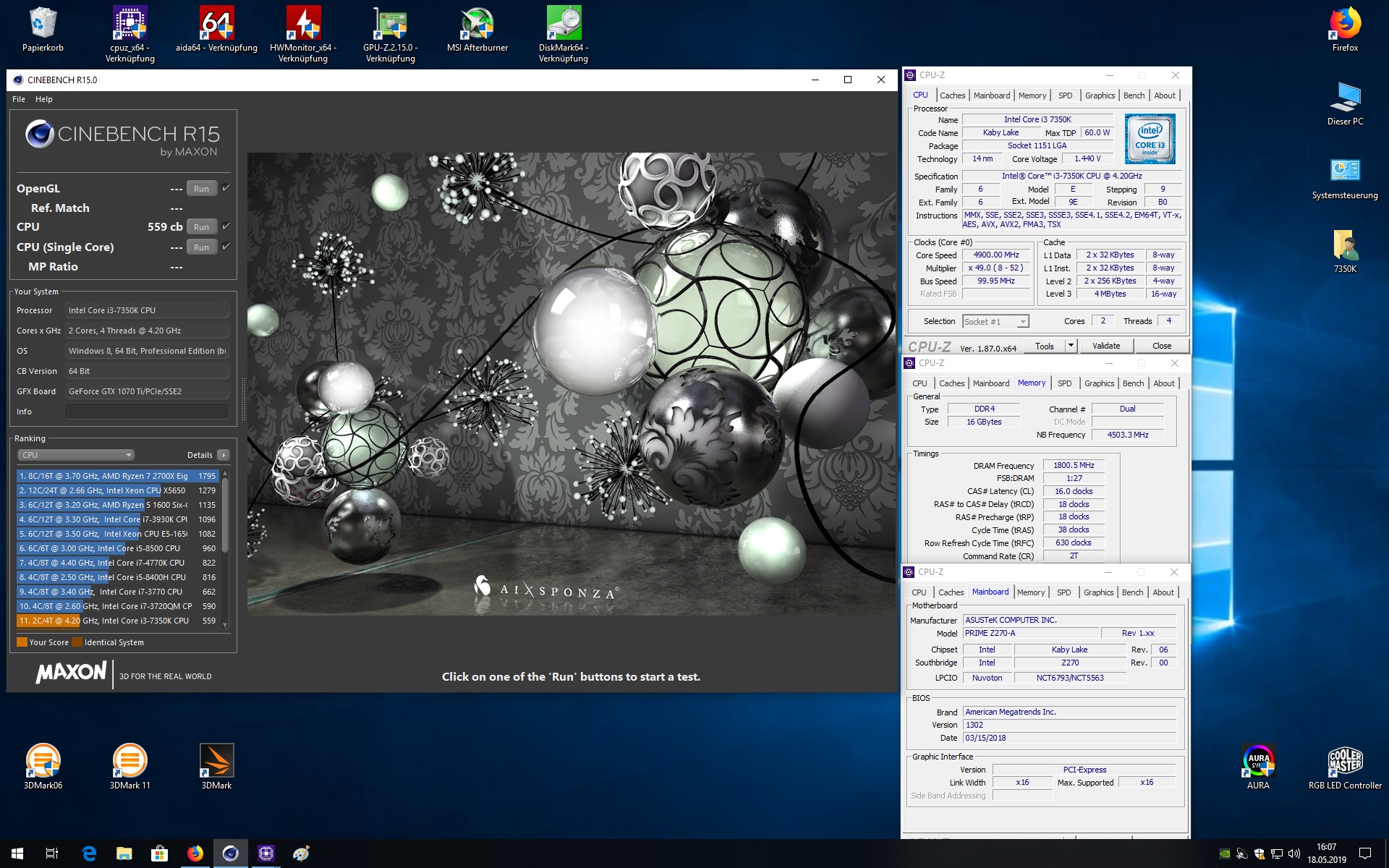Click the Tools button in CPU-Z

(x=1045, y=346)
